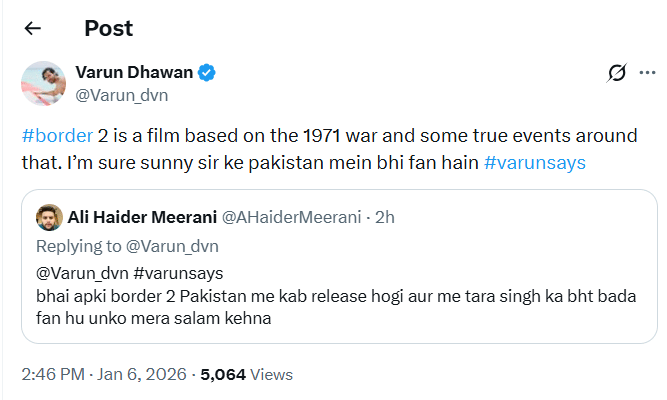Open the 5,064 Views count
This screenshot has height=400, width=667.
tap(247, 375)
